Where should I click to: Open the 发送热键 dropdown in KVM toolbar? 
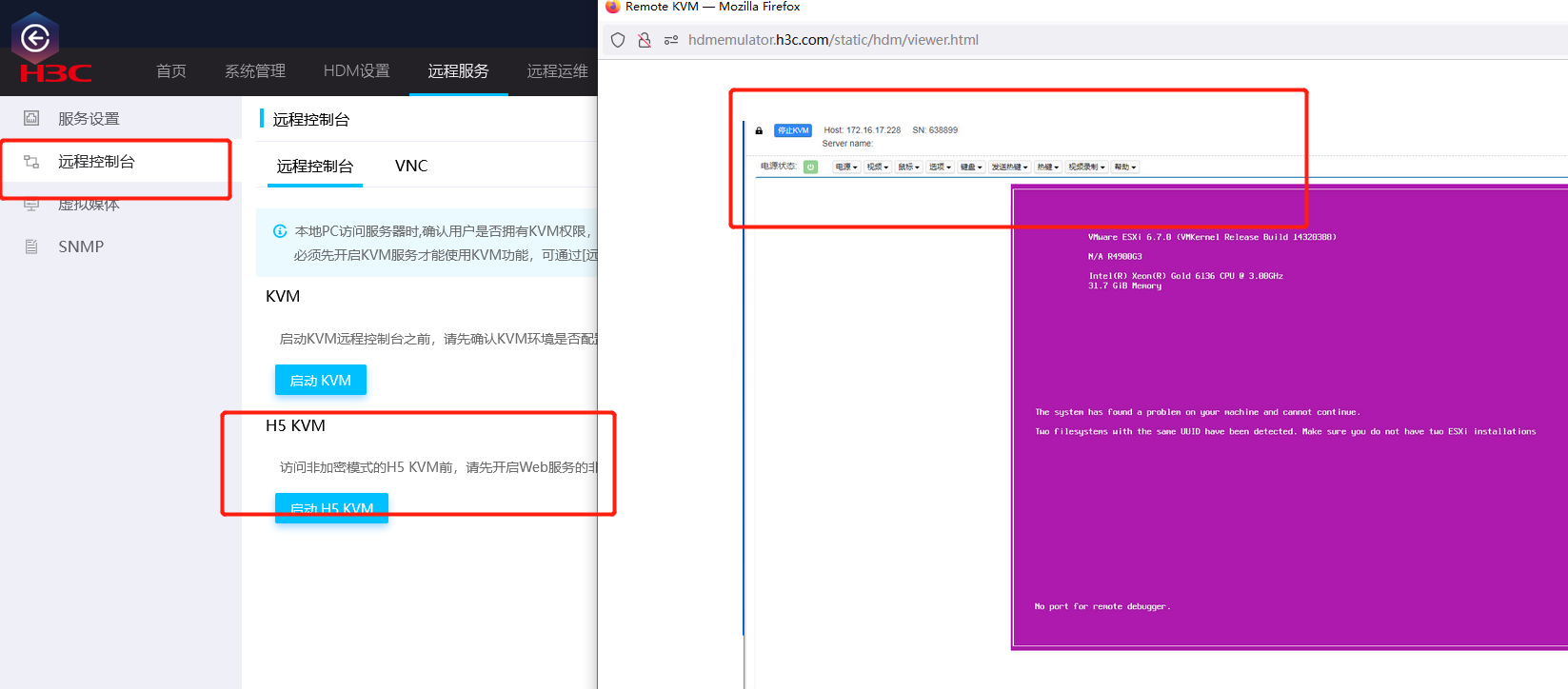1009,167
